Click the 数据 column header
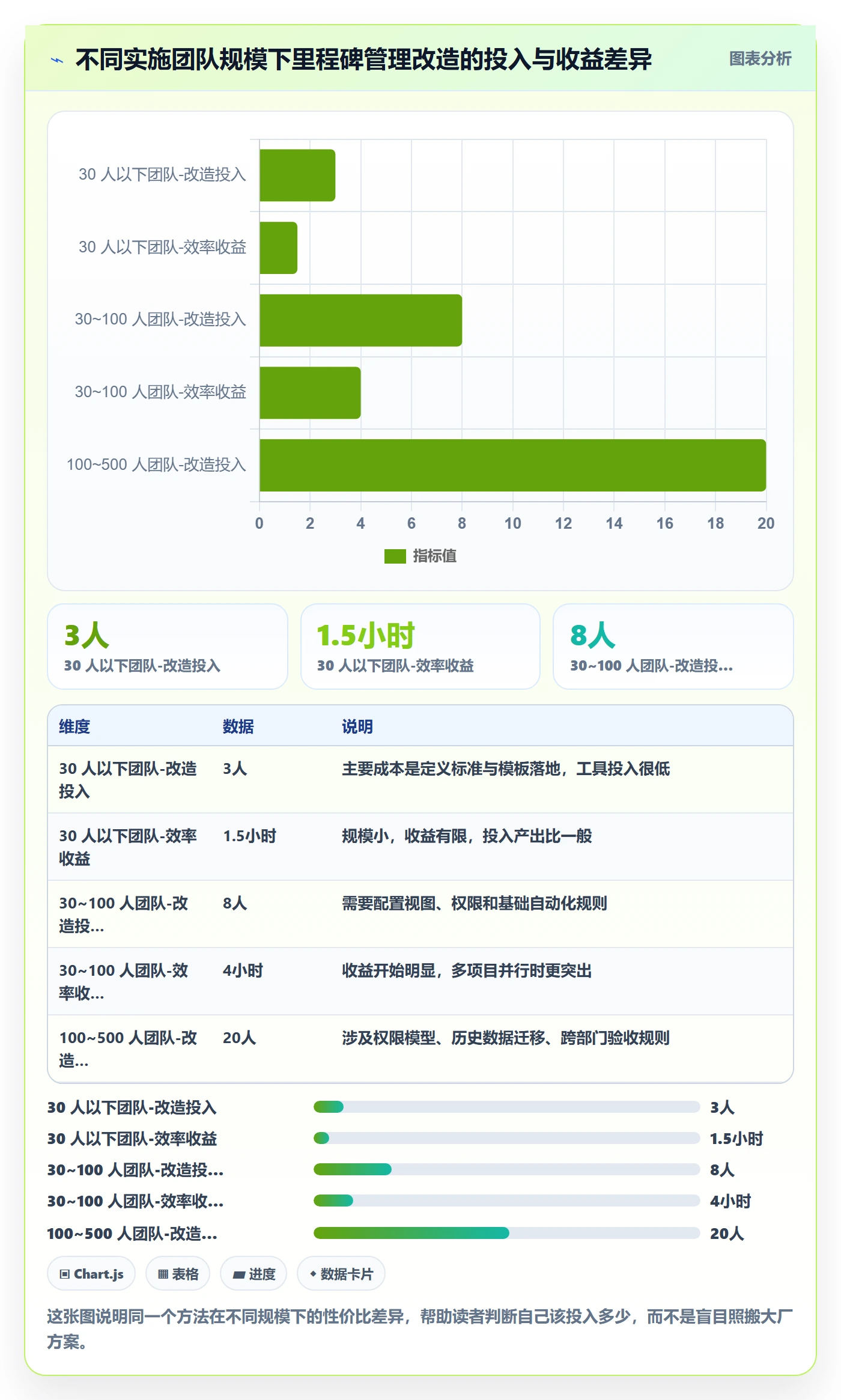Screen dimensions: 841x1400 pos(238,727)
